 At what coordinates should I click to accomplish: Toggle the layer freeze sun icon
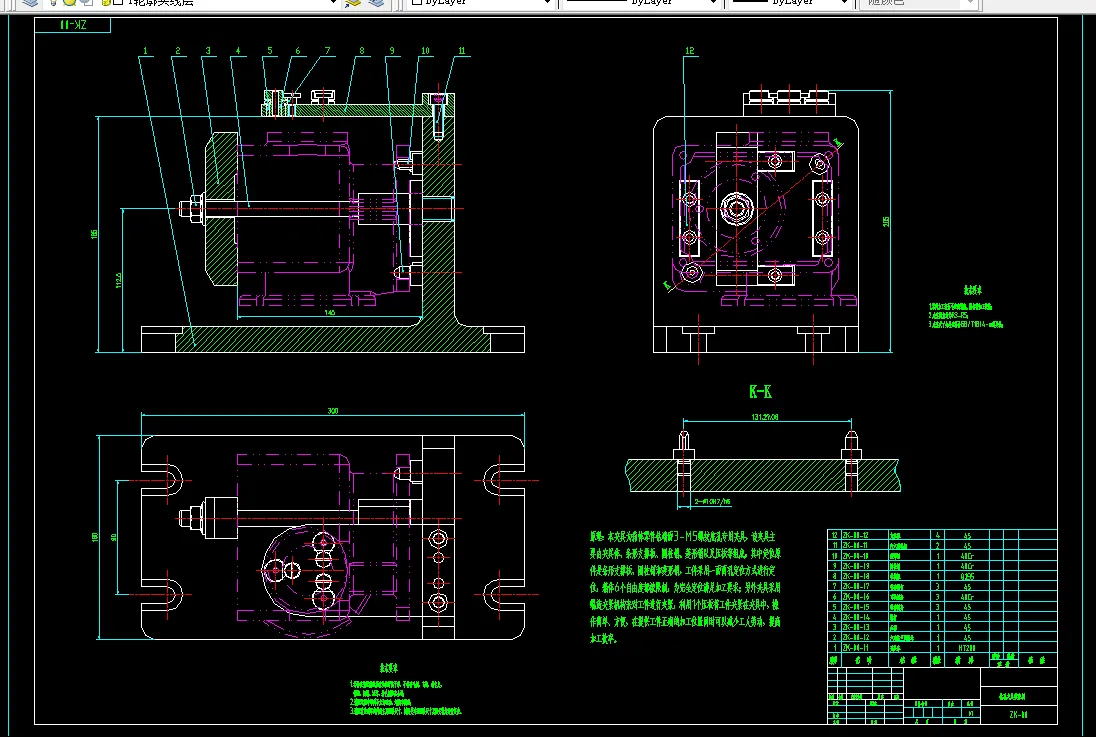[71, 3]
